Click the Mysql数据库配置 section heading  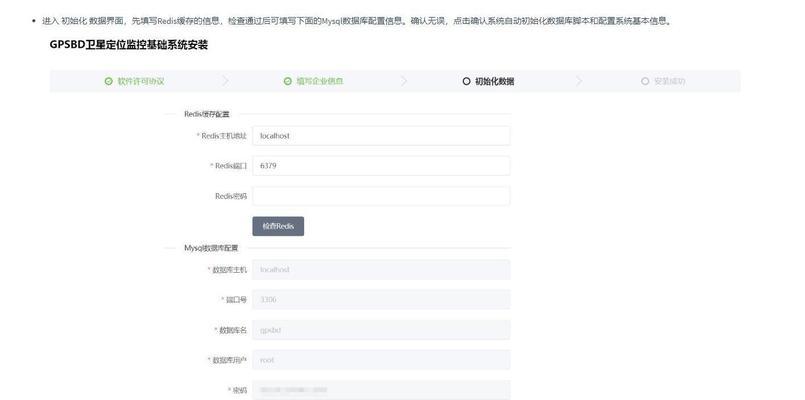pyautogui.click(x=211, y=248)
